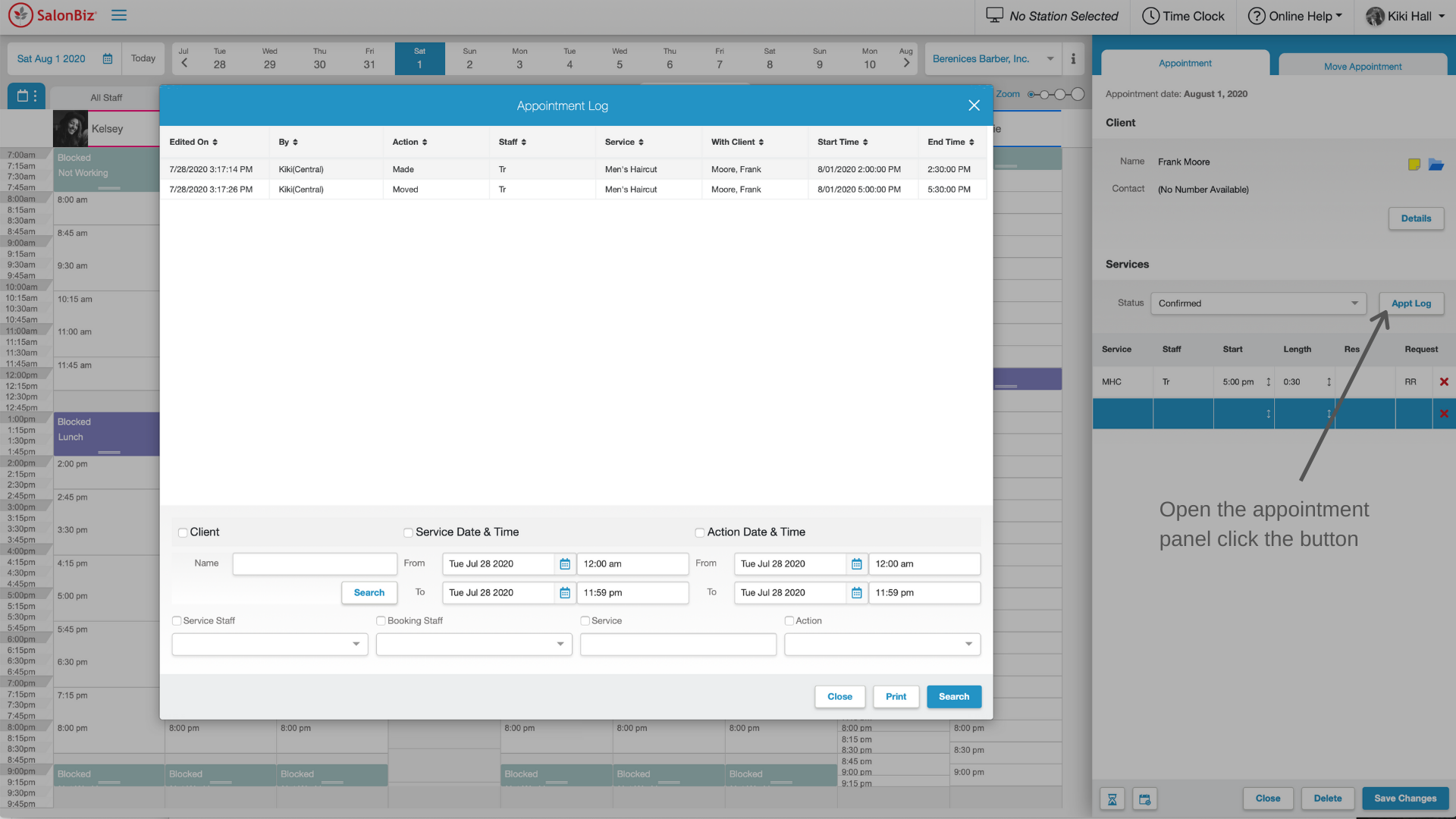Open the Service Date From calendar picker

[564, 564]
